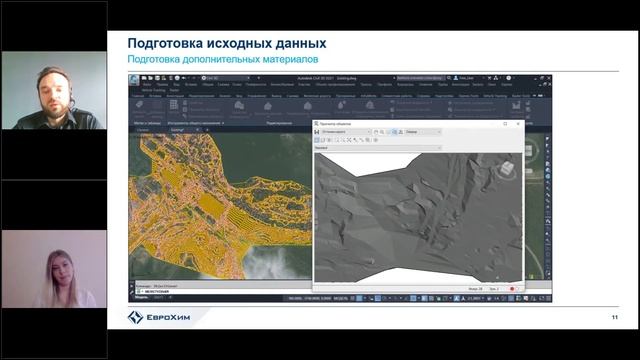
Task: Close the Просмотр объектов window
Action: click(x=518, y=124)
